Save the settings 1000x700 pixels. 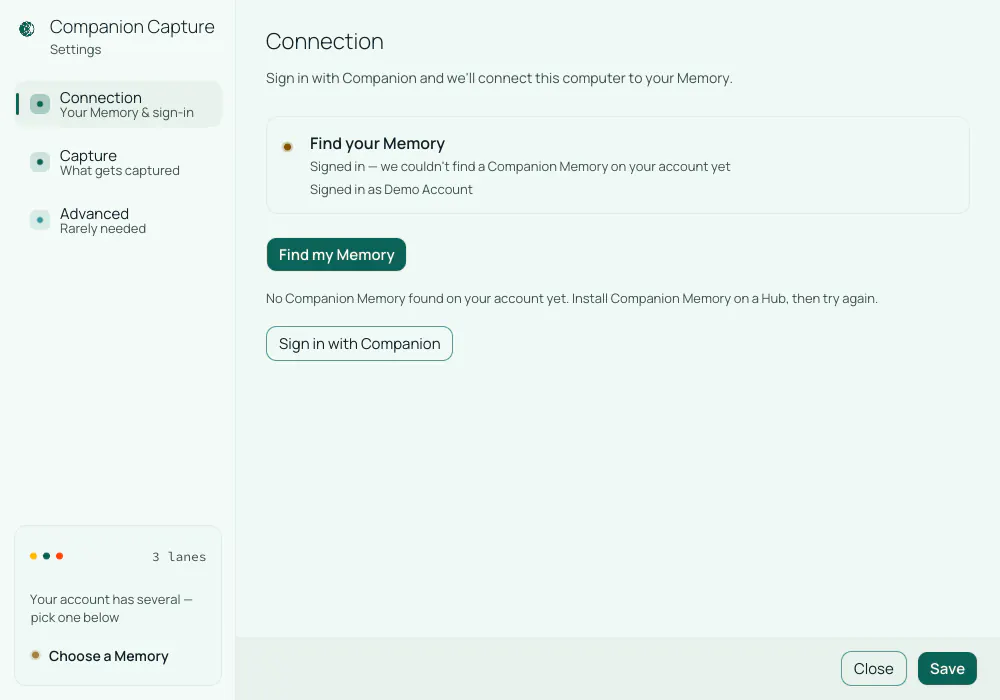click(x=947, y=668)
